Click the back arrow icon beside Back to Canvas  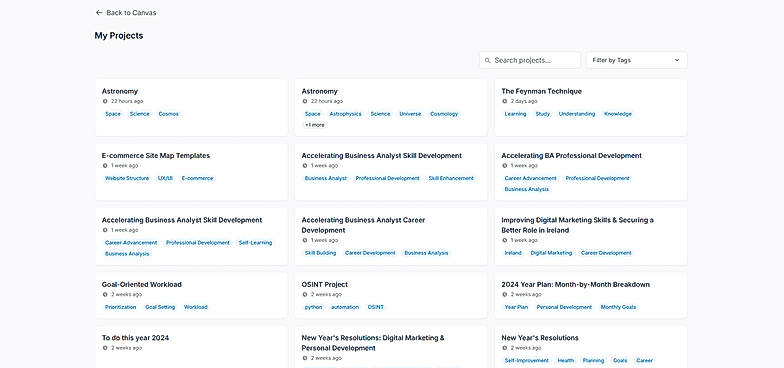[x=99, y=12]
